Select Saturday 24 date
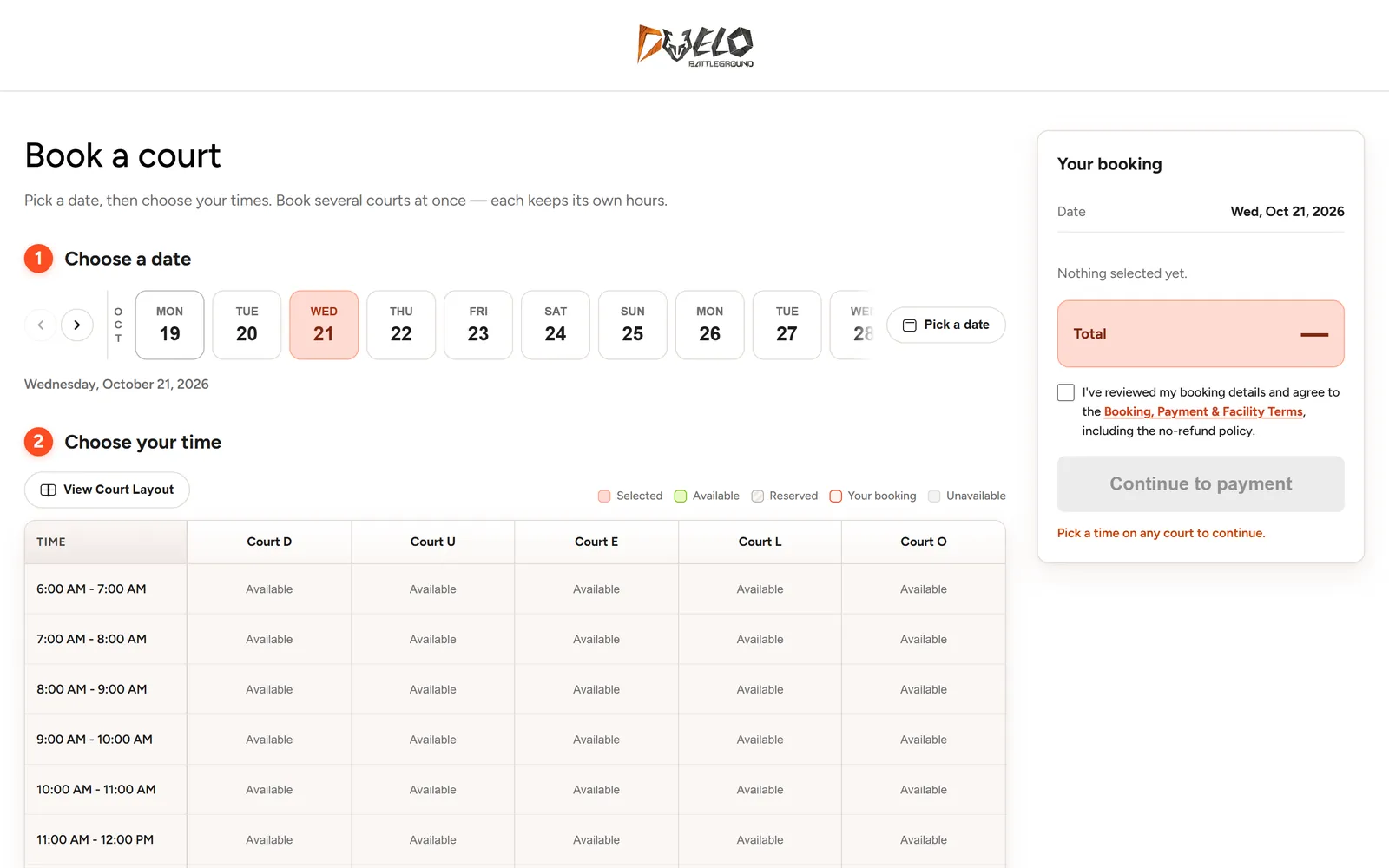The image size is (1389, 868). 556,325
